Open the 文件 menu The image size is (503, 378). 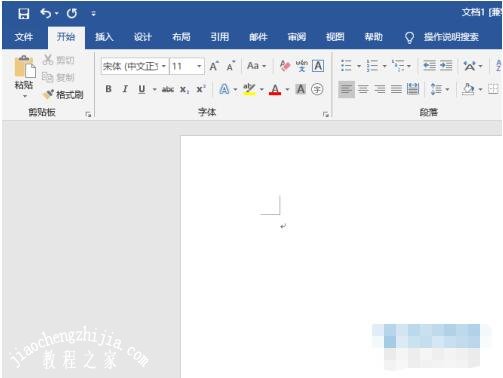point(24,37)
